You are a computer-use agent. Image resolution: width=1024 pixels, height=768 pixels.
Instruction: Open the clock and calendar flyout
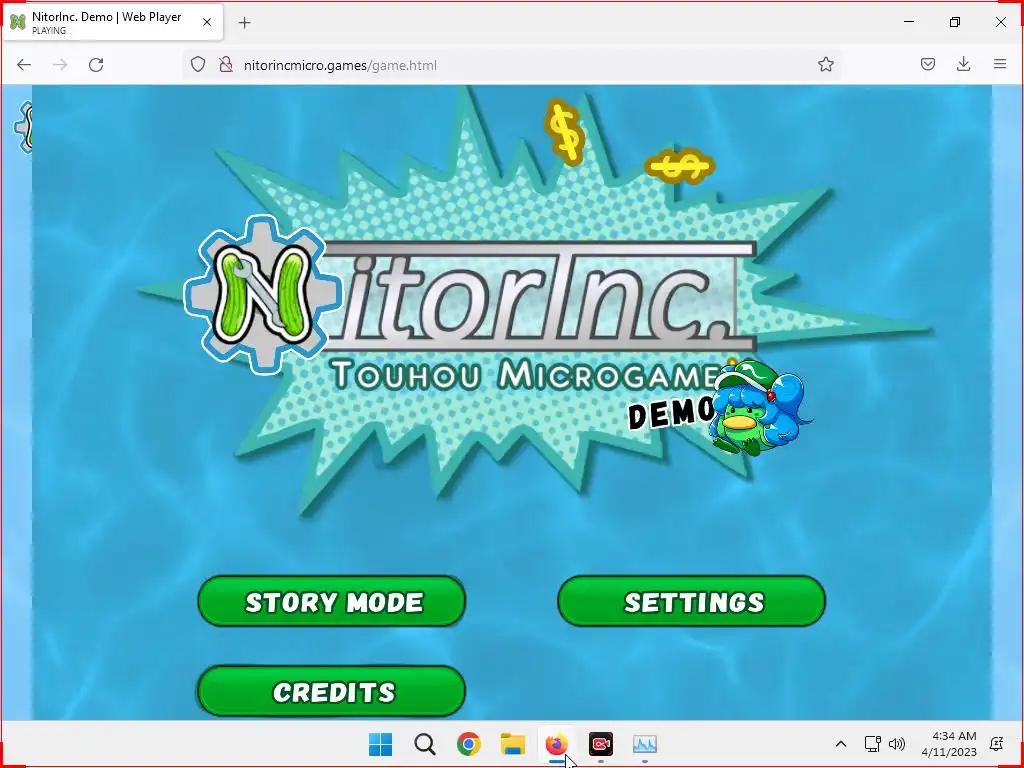949,744
